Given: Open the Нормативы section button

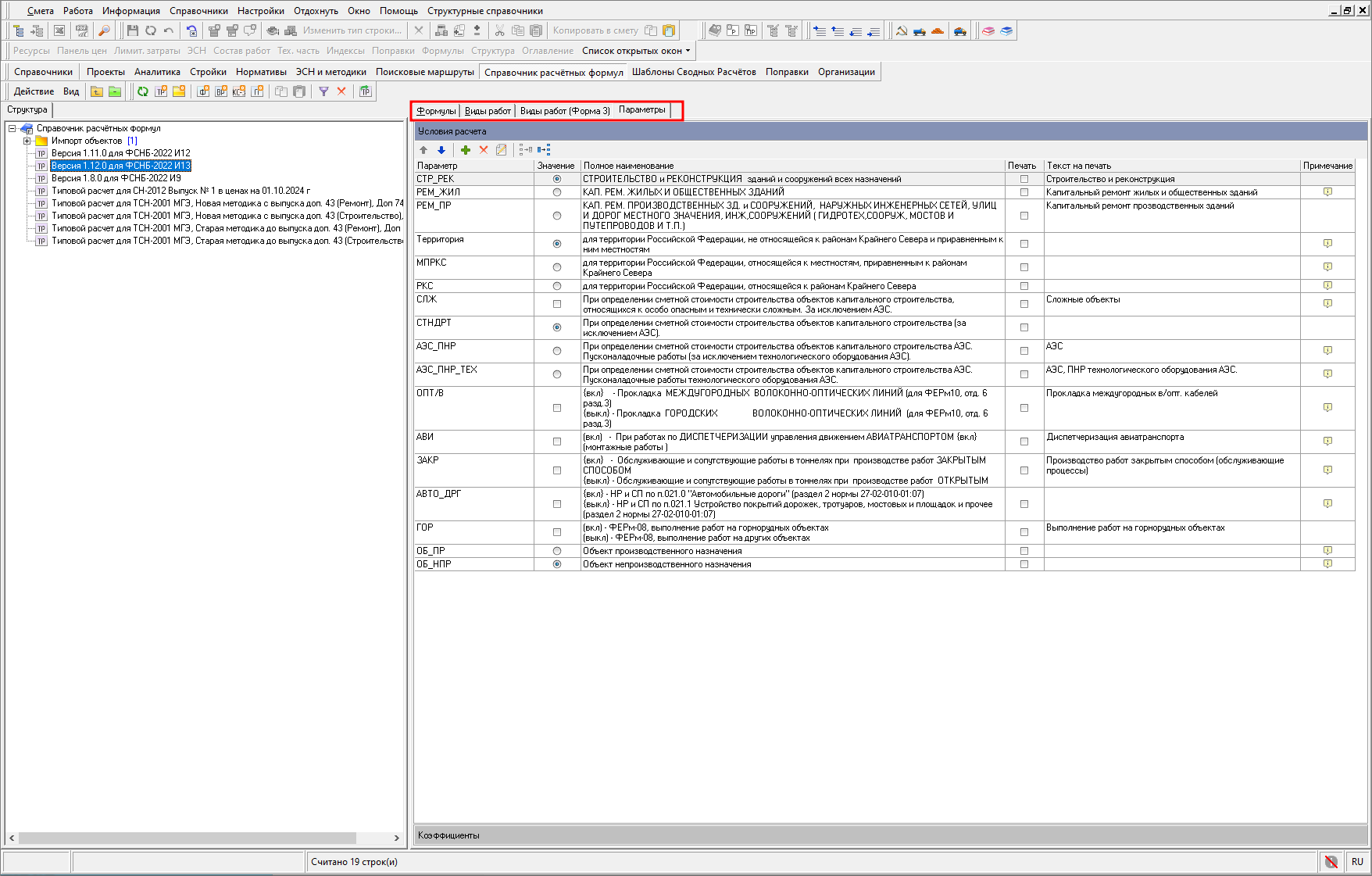Looking at the screenshot, I should [261, 72].
